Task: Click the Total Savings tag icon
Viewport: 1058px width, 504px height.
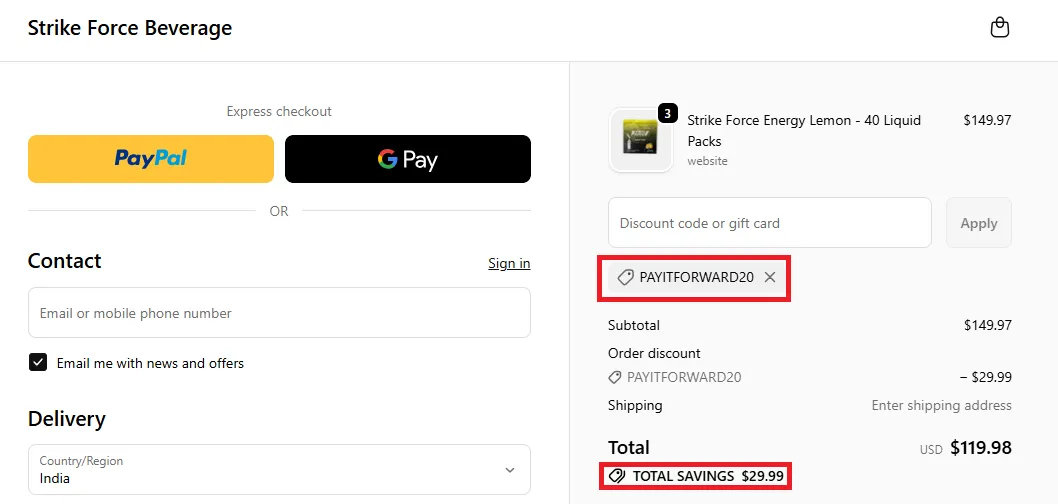Action: 616,476
